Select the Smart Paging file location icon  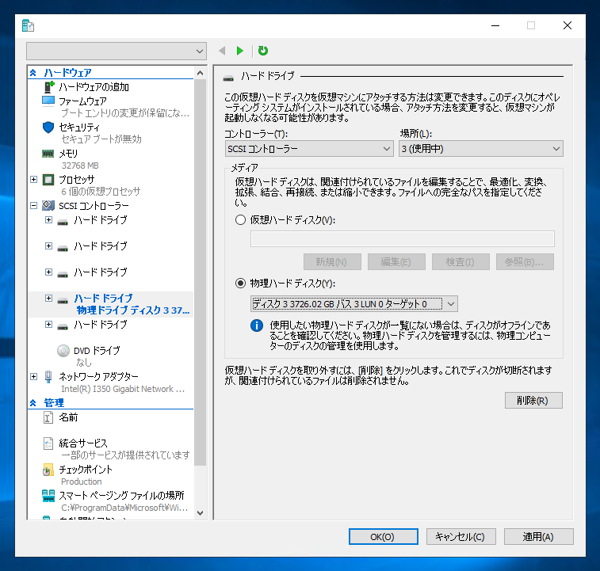point(48,496)
